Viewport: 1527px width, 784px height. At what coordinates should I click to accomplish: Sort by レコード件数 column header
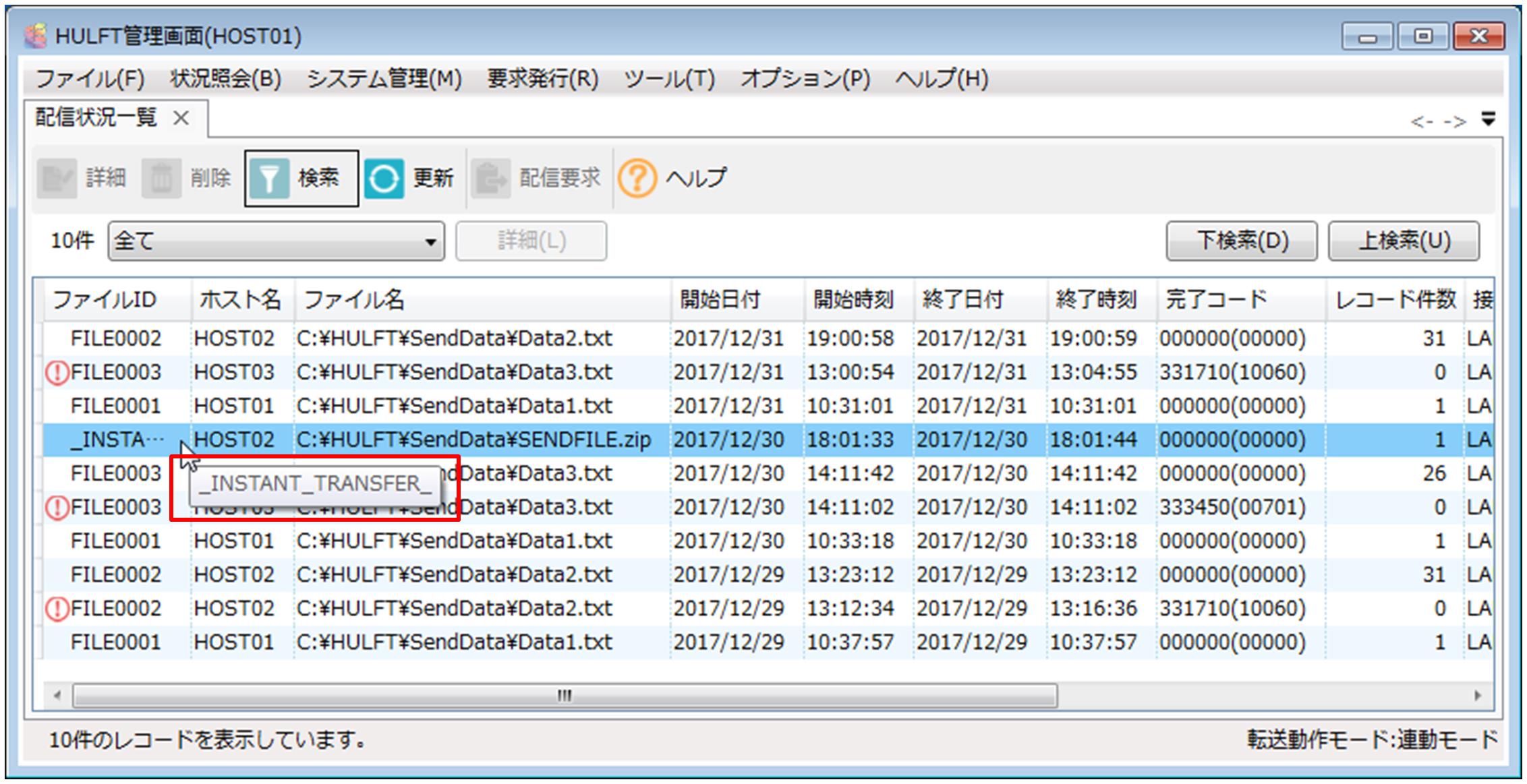[1395, 300]
